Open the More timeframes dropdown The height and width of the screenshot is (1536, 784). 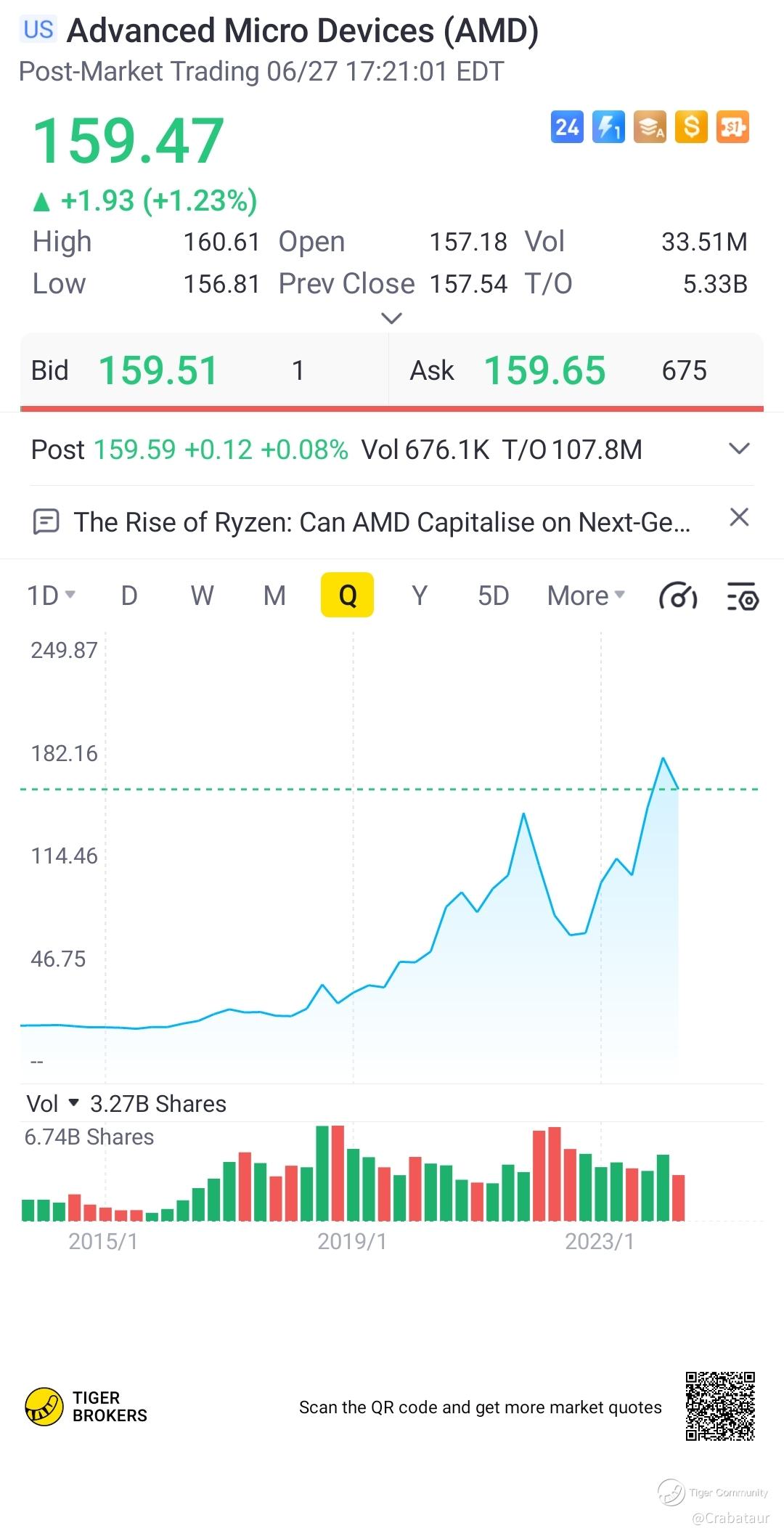[586, 596]
